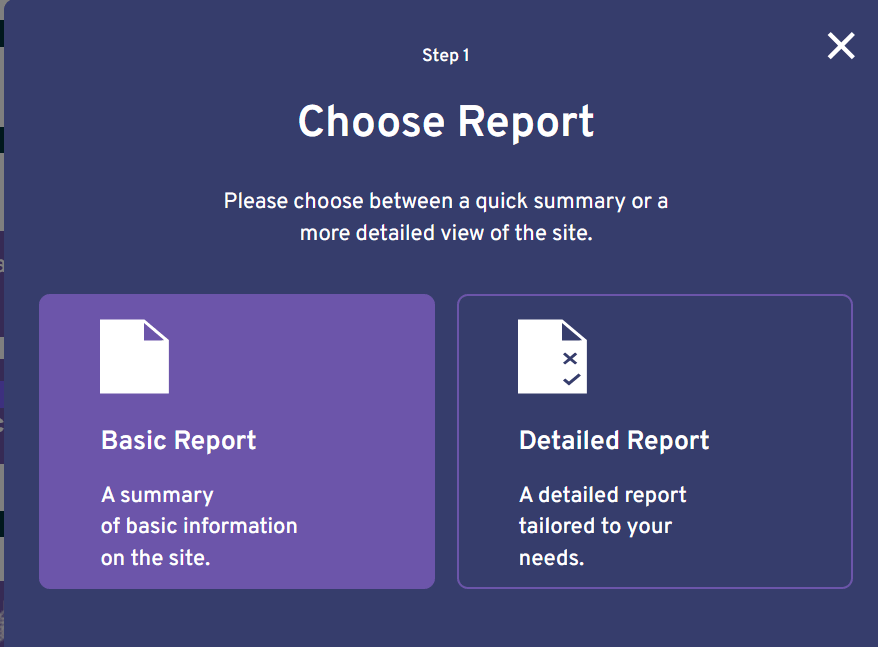Screen dimensions: 878x647
Task: Click the 'Choose Report' dialog title
Action: 446,121
